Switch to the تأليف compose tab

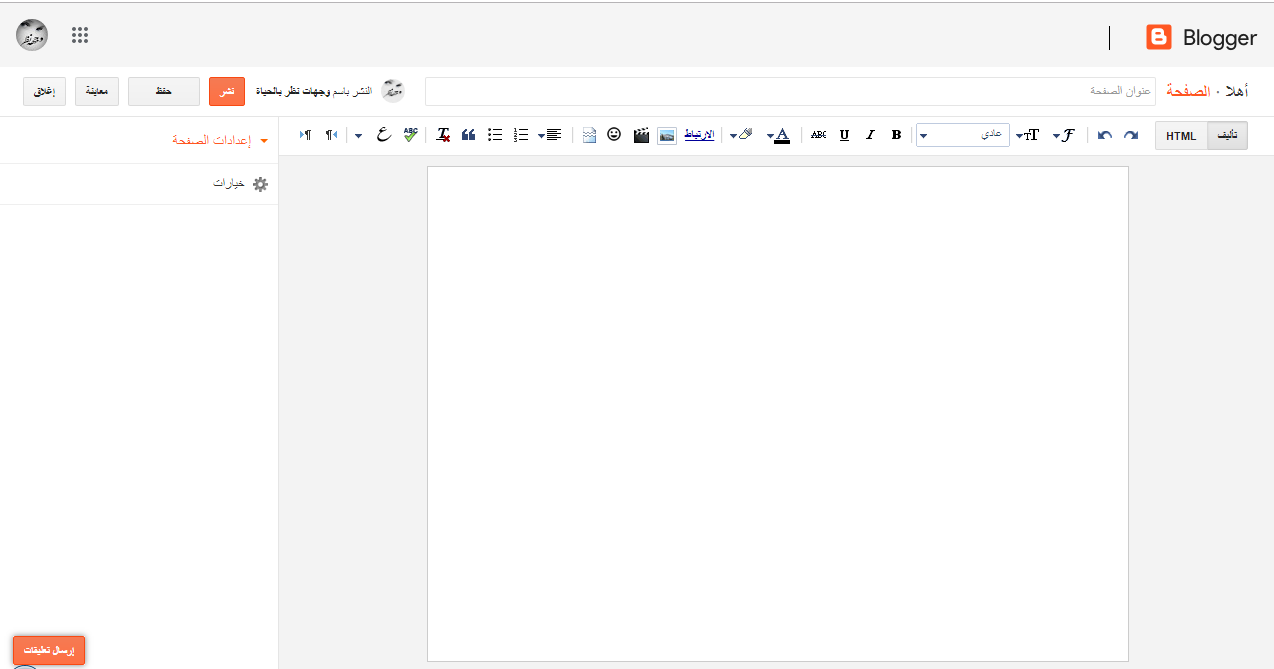(1228, 136)
